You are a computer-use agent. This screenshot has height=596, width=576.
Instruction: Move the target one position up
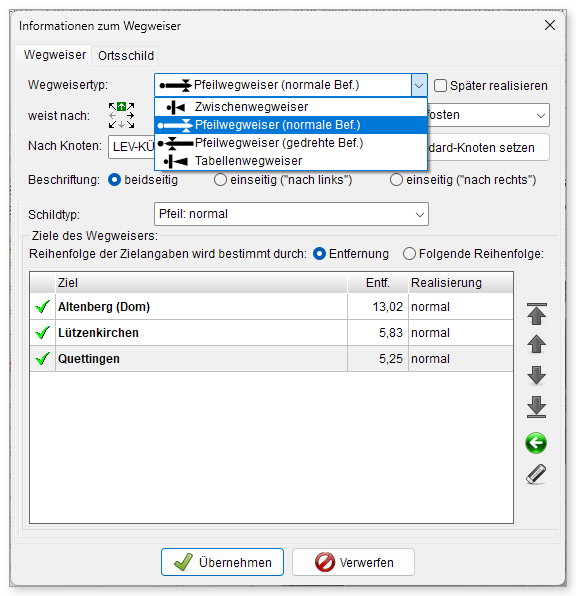coord(536,344)
